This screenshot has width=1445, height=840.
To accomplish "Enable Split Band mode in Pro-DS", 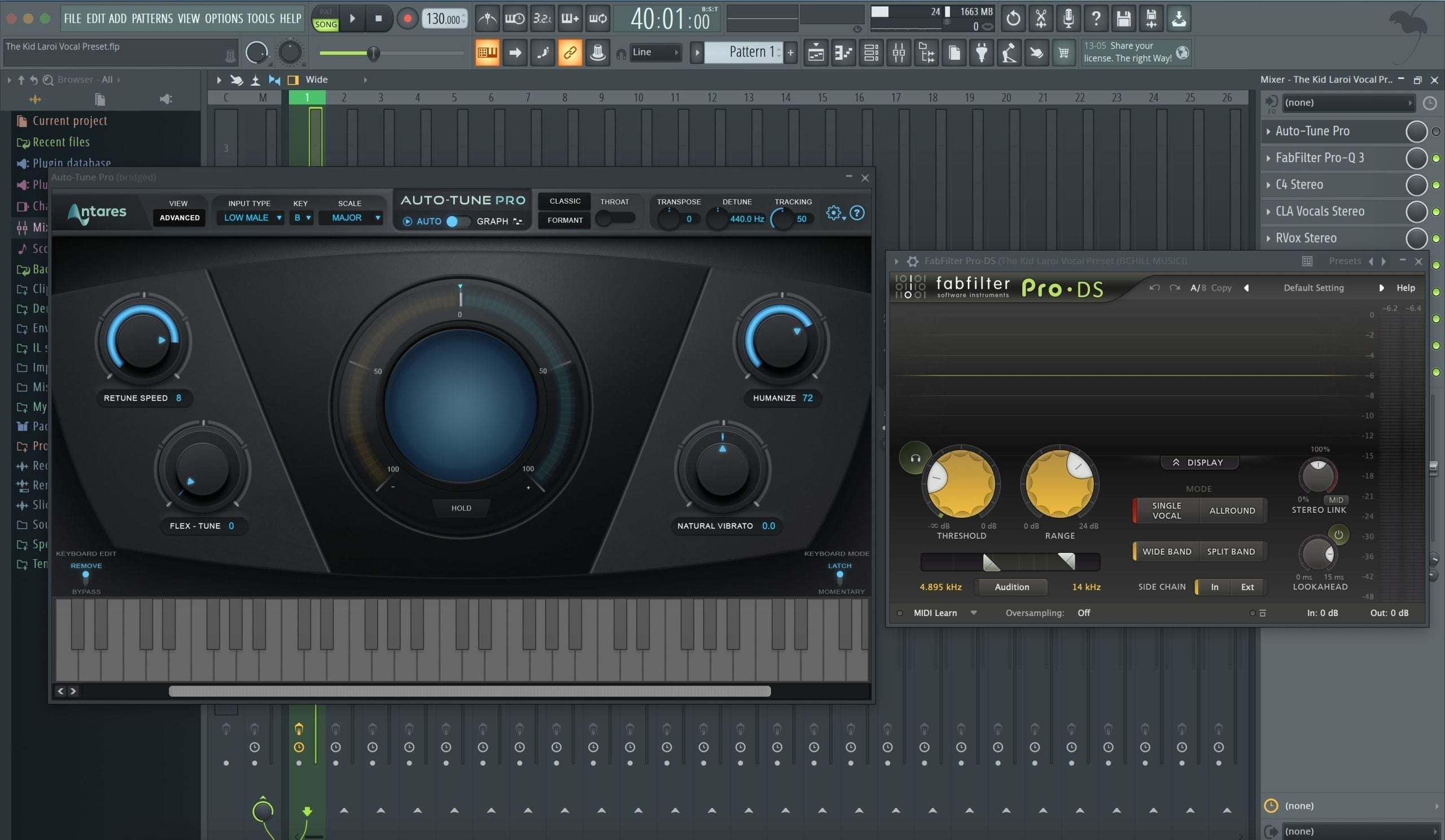I will (1231, 551).
